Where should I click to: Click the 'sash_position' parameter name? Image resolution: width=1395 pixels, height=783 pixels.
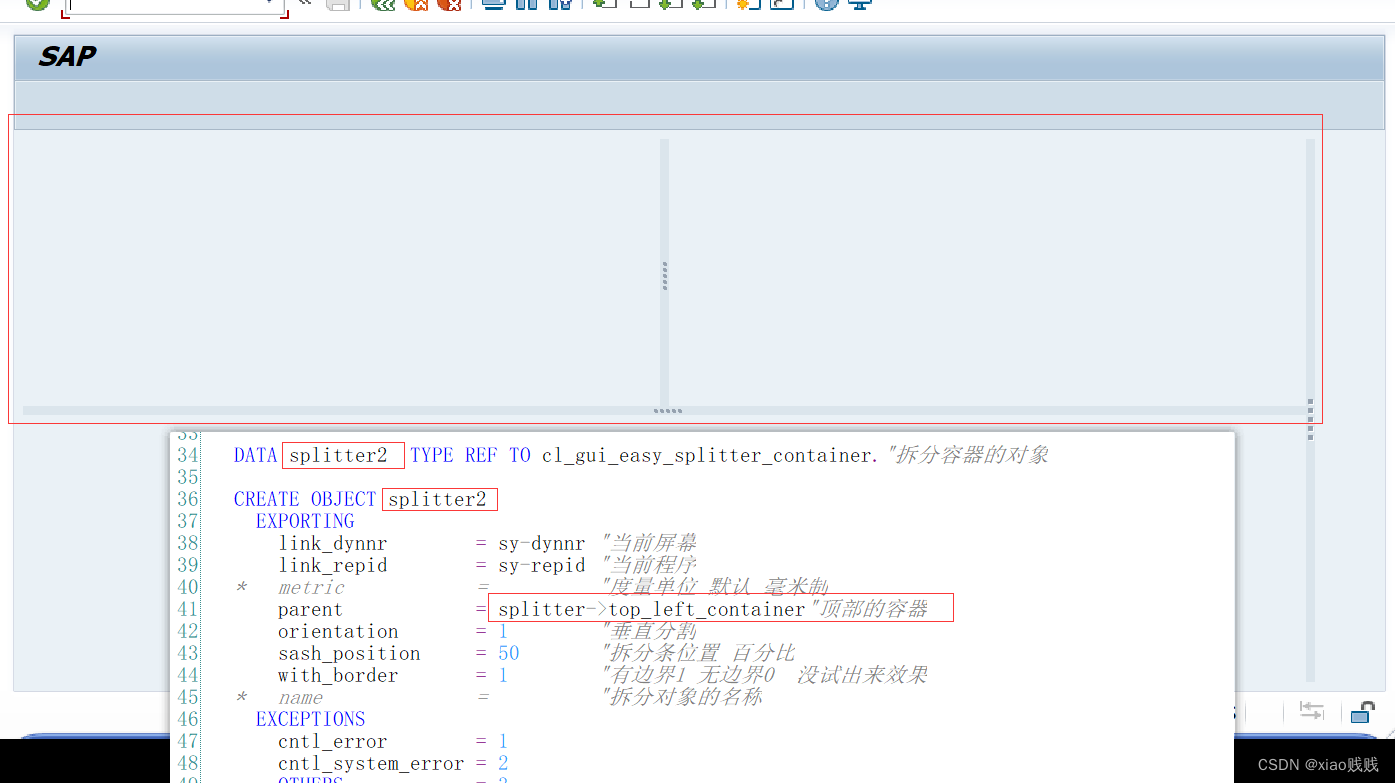(349, 653)
